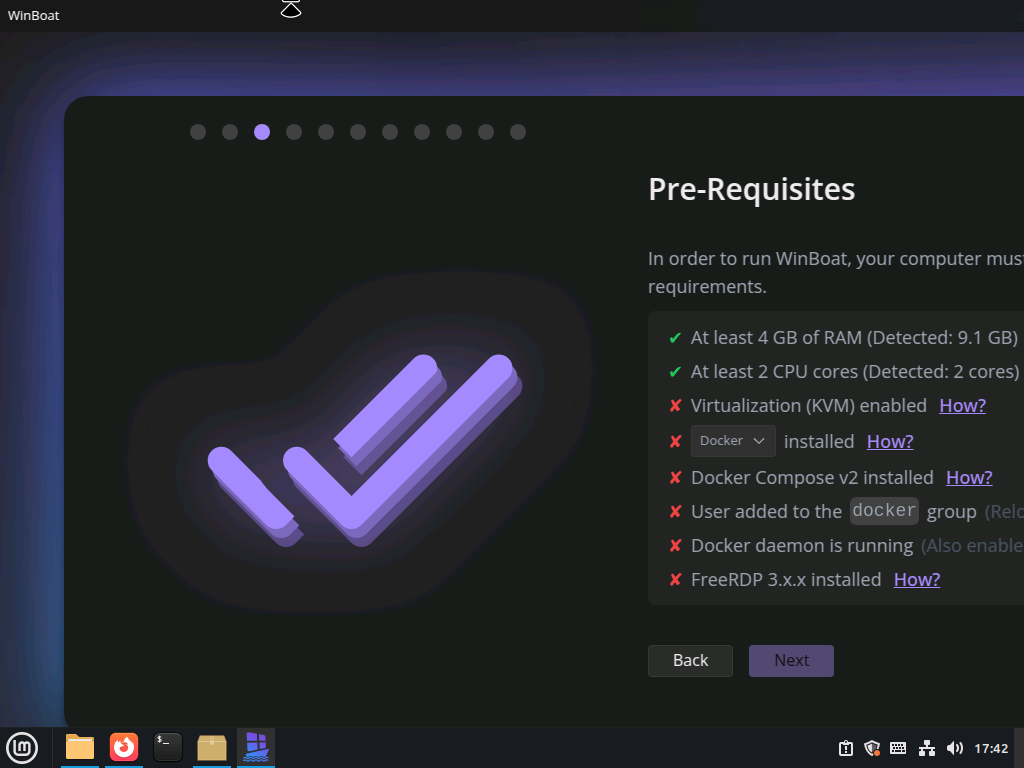Open the volume control in tray

(955, 748)
